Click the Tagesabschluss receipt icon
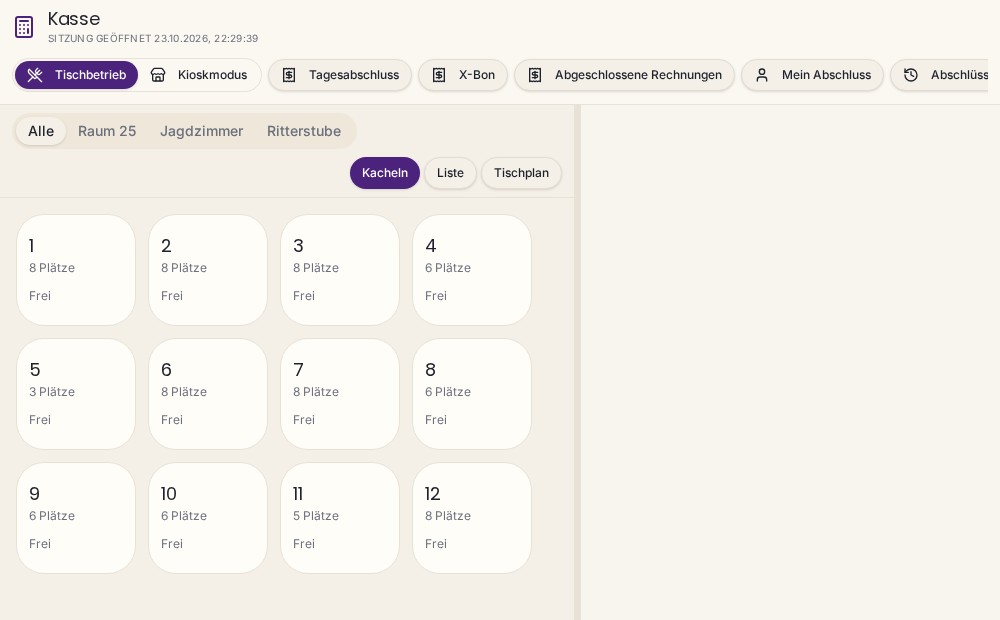Image resolution: width=1000 pixels, height=620 pixels. pyautogui.click(x=289, y=75)
